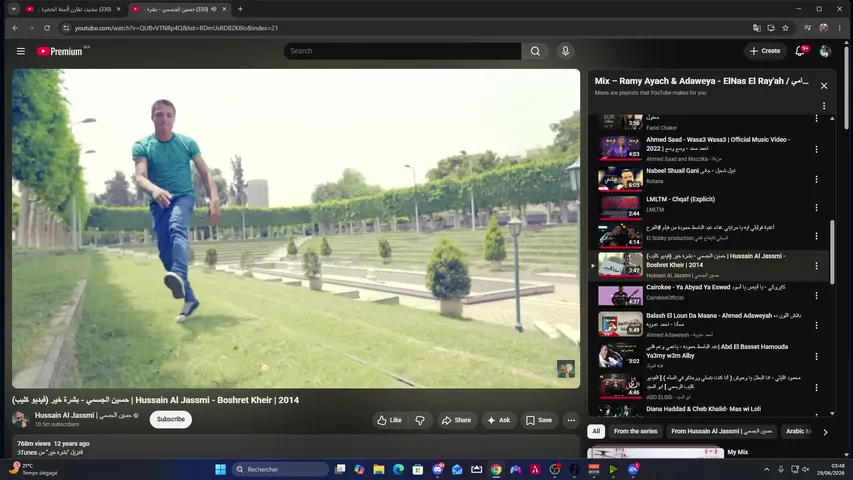Click the search magnifier button
The width and height of the screenshot is (853, 480).
(535, 51)
